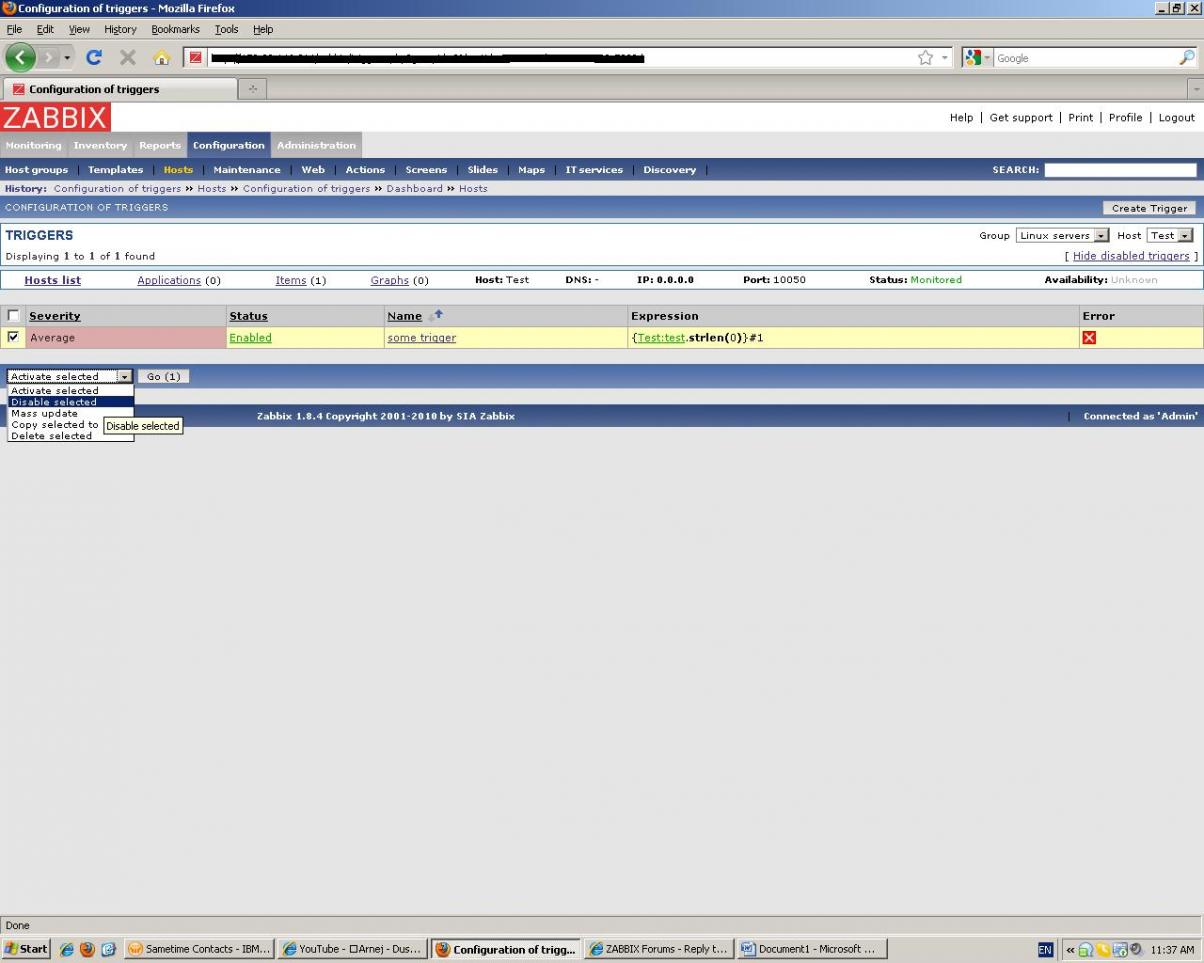Open the Firefox File menu
Viewport: 1204px width, 963px height.
pos(14,29)
